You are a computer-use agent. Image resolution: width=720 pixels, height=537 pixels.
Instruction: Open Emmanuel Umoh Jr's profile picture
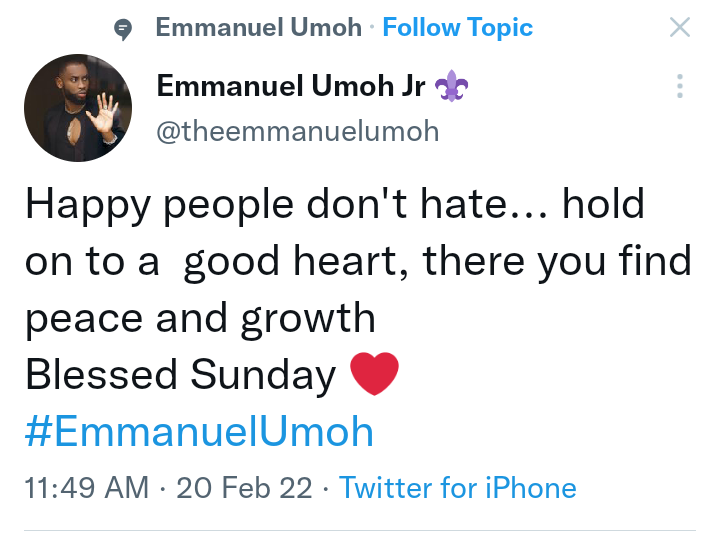point(78,108)
